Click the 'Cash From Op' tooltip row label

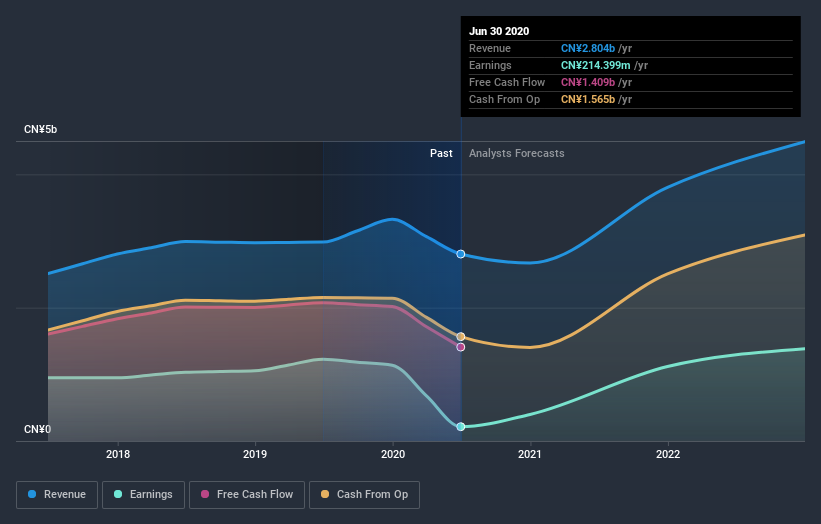pos(504,99)
